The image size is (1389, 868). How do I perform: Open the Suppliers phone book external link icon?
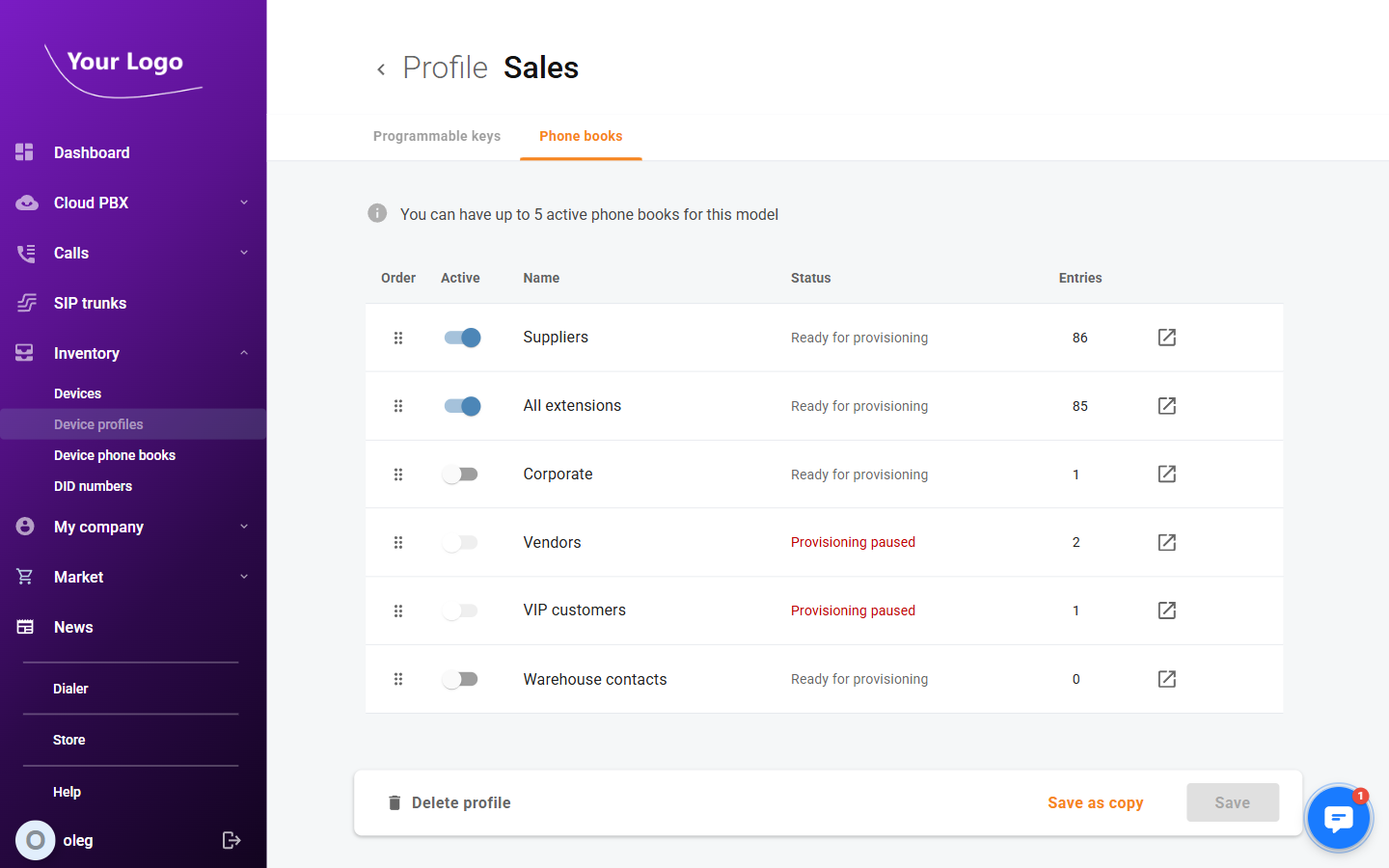pos(1166,338)
